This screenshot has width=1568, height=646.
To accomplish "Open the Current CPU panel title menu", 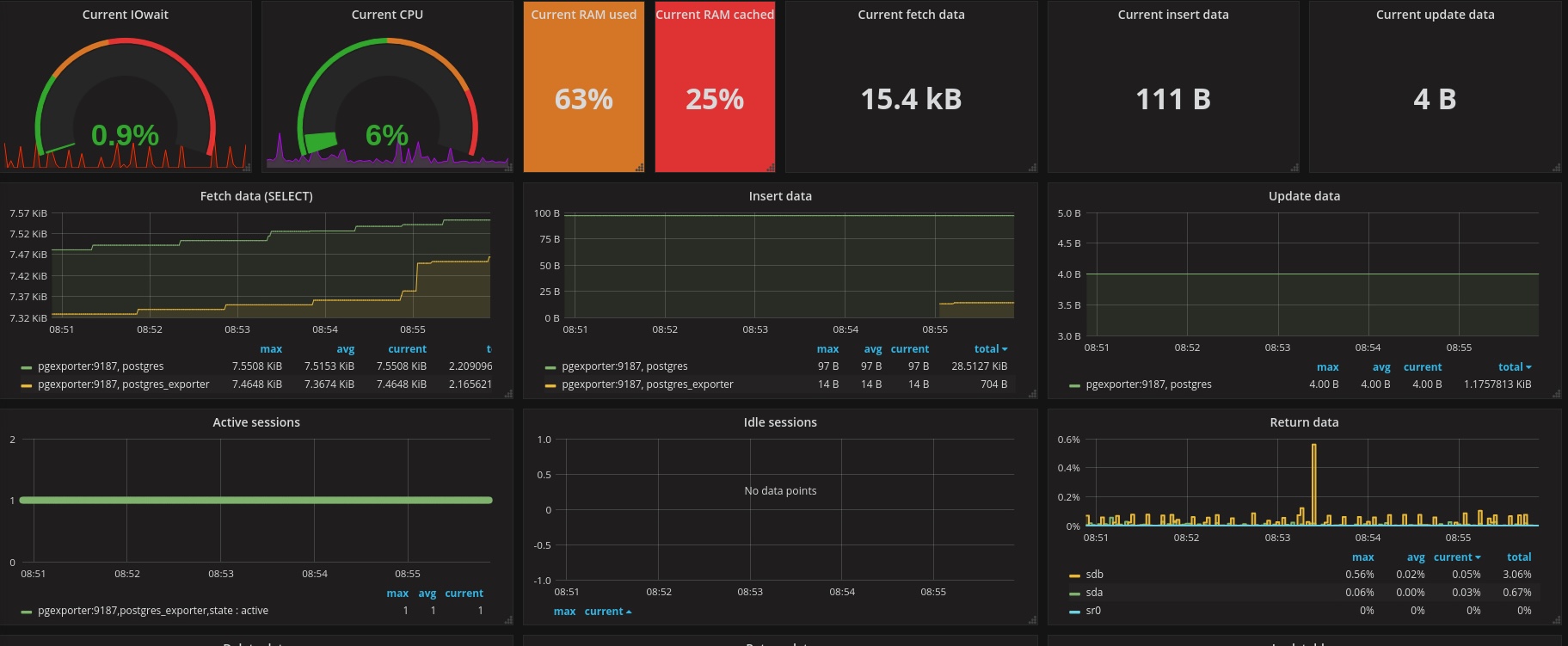I will [387, 15].
